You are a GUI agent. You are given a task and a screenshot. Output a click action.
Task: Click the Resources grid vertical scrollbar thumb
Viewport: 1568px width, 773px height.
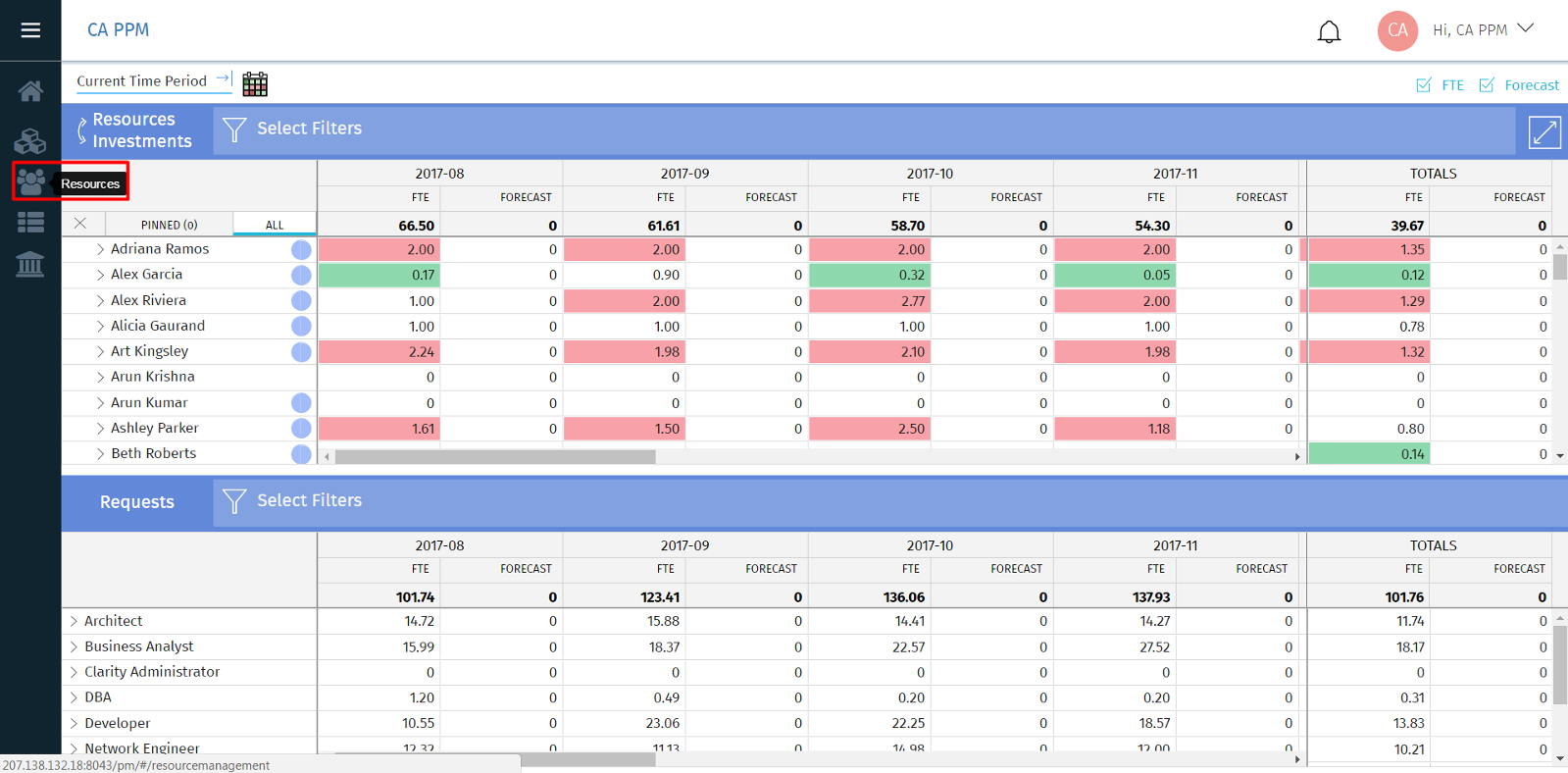[x=1559, y=267]
